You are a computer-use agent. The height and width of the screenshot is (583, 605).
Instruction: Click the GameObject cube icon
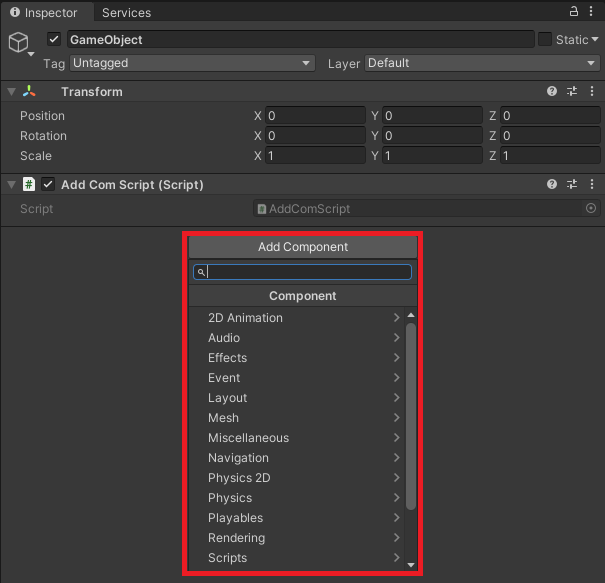(18, 42)
